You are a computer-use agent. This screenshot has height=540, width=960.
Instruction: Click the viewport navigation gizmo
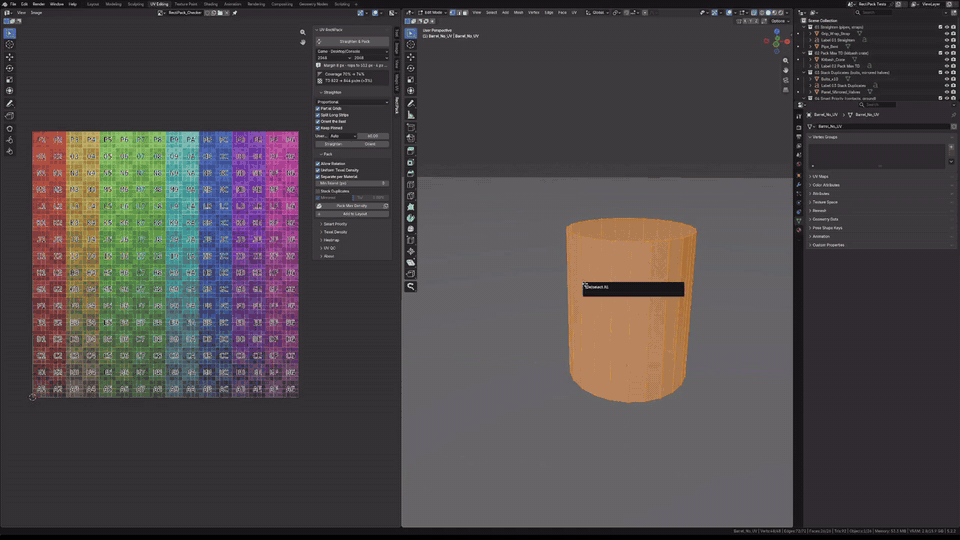click(776, 41)
